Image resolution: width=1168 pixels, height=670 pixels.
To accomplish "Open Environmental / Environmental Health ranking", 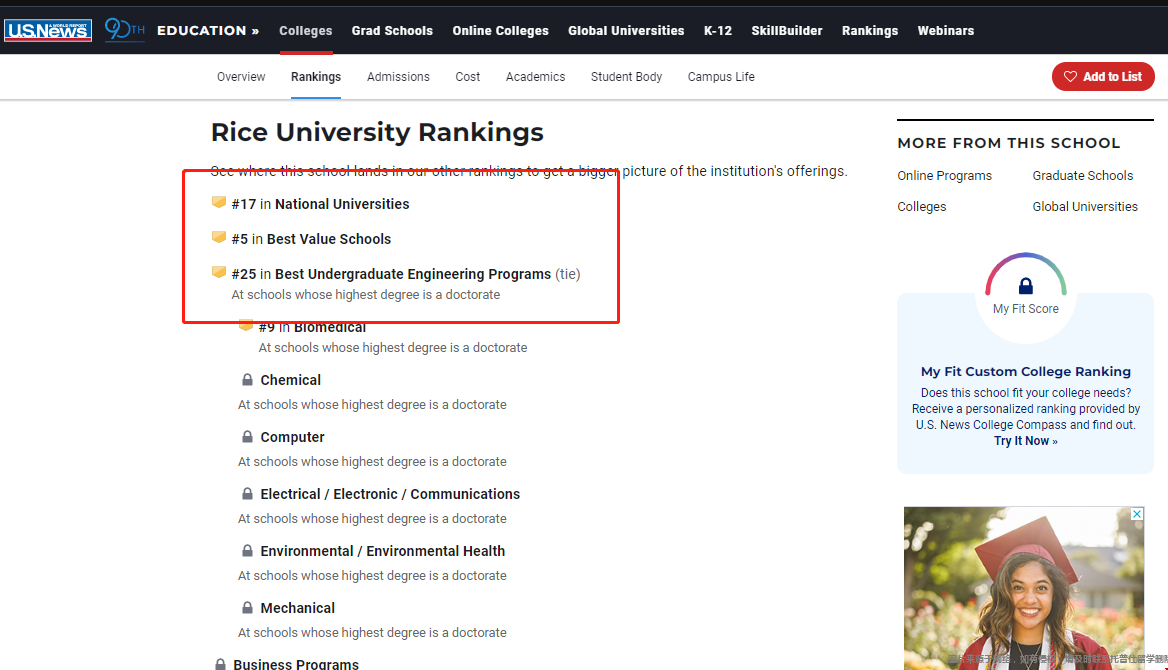I will point(382,552).
